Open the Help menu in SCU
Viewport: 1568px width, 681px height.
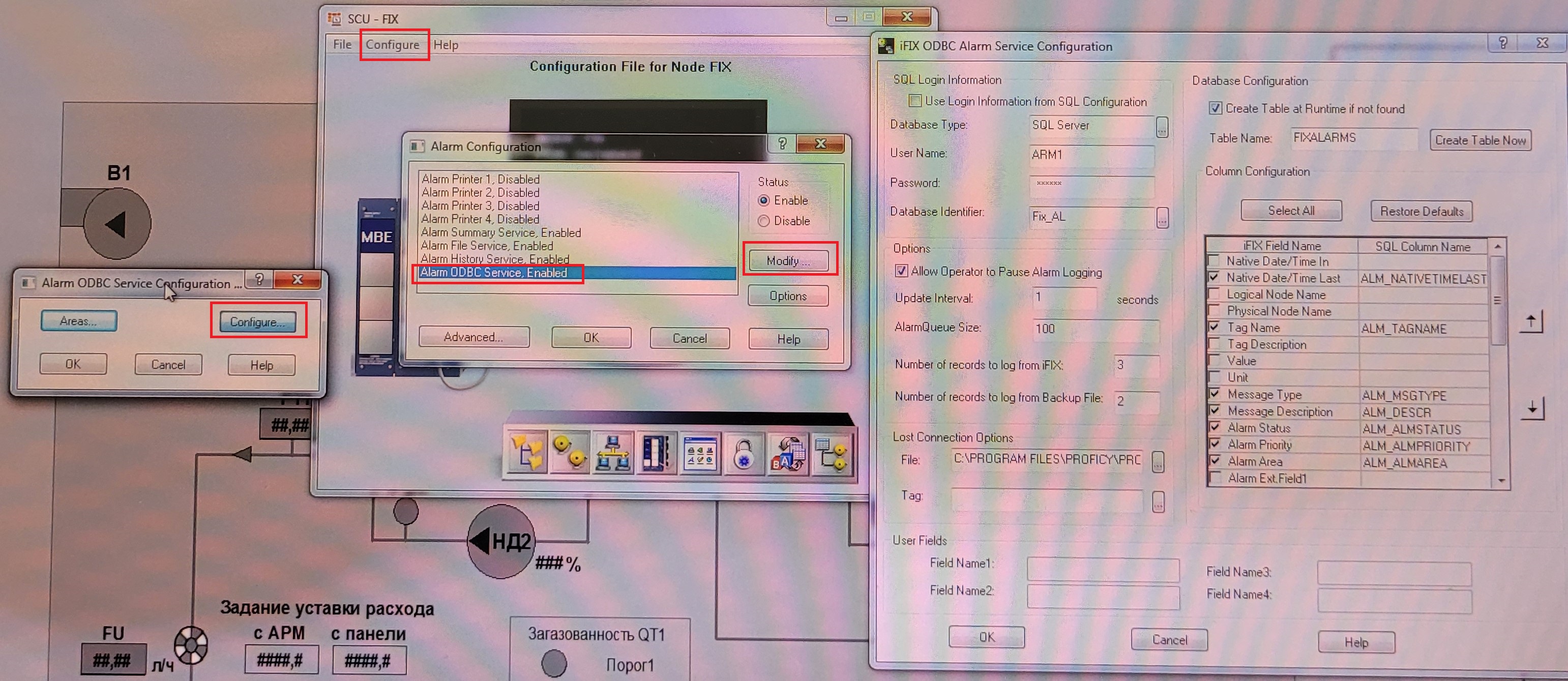pyautogui.click(x=446, y=44)
